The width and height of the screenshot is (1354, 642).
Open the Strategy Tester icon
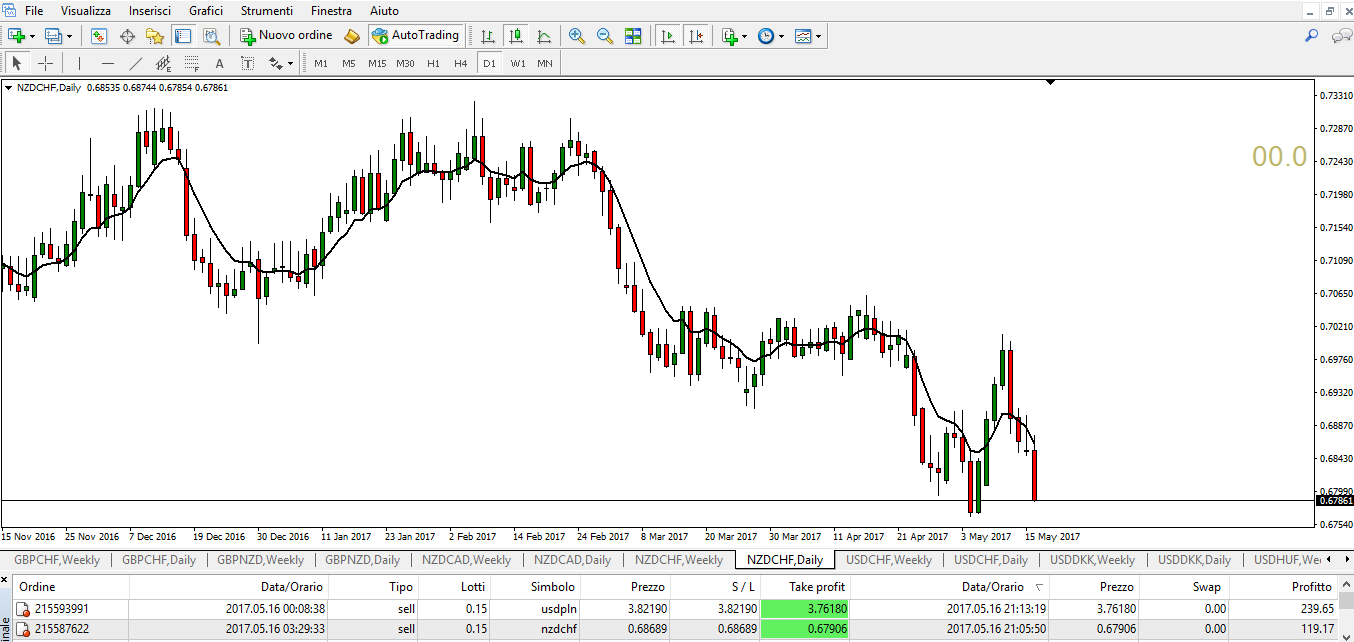pos(211,36)
